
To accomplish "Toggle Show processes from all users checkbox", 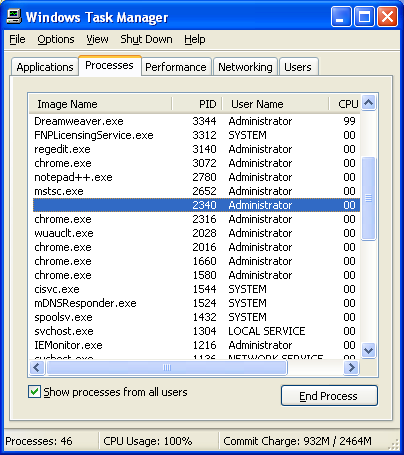I will pos(34,392).
